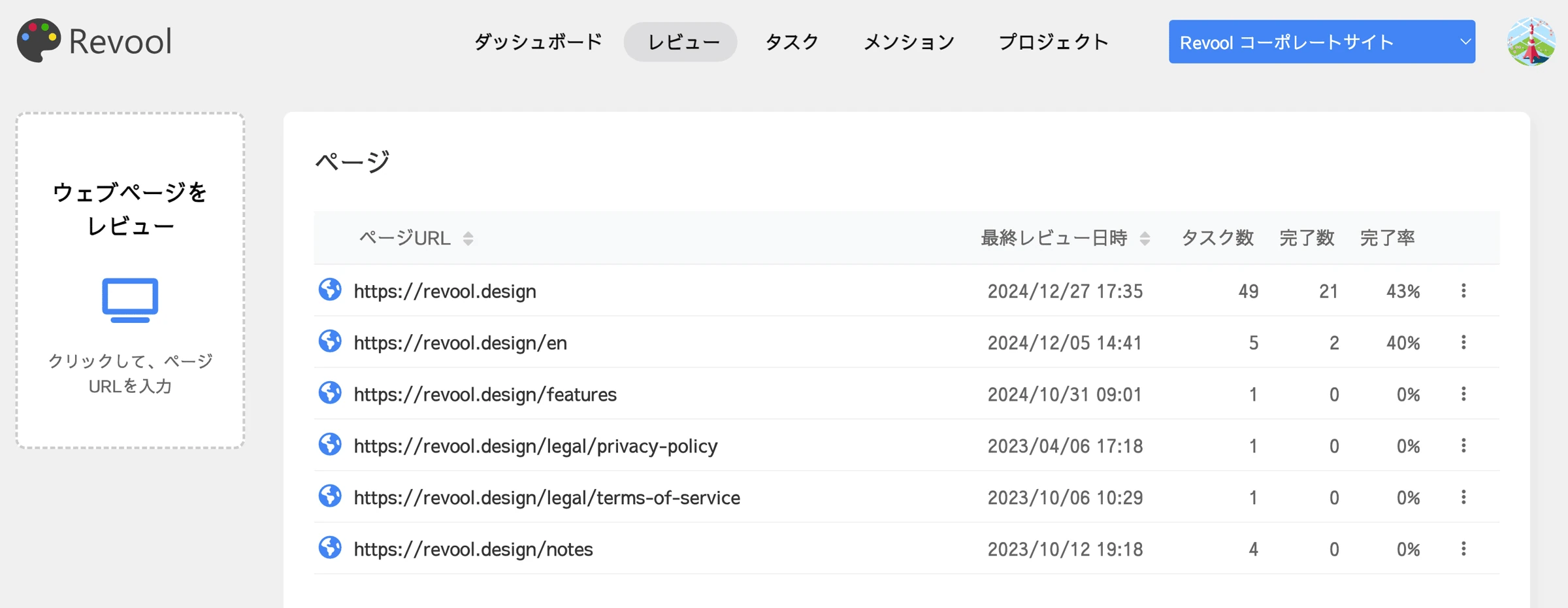This screenshot has height=608, width=1568.
Task: Click the 43% completion rate for revool.design
Action: (x=1403, y=290)
